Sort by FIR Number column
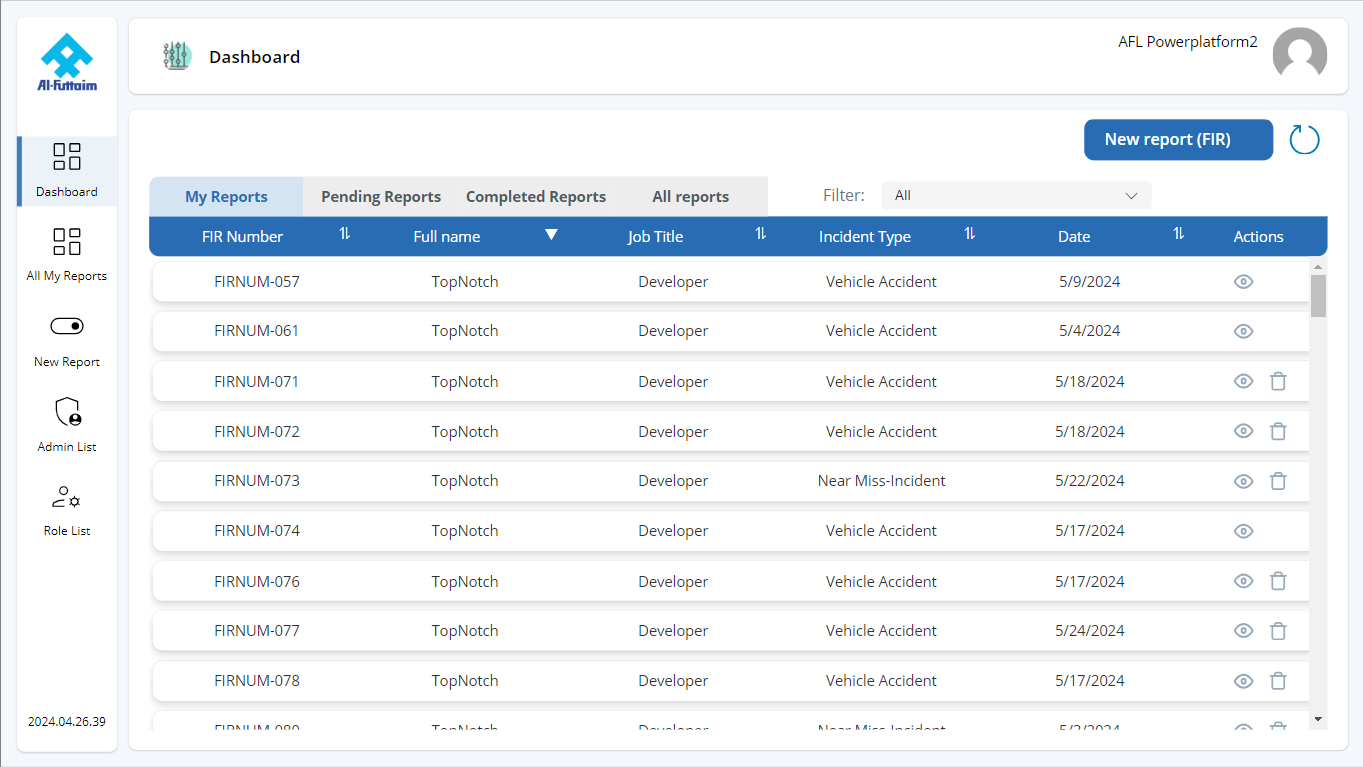The height and width of the screenshot is (767, 1363). point(345,234)
